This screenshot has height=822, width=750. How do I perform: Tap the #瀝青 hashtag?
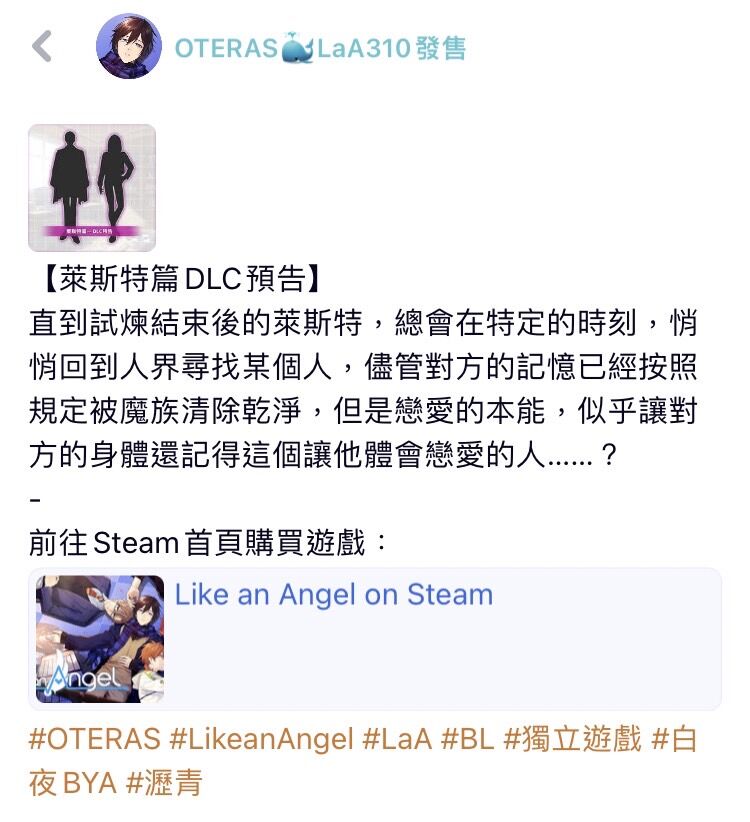point(165,783)
